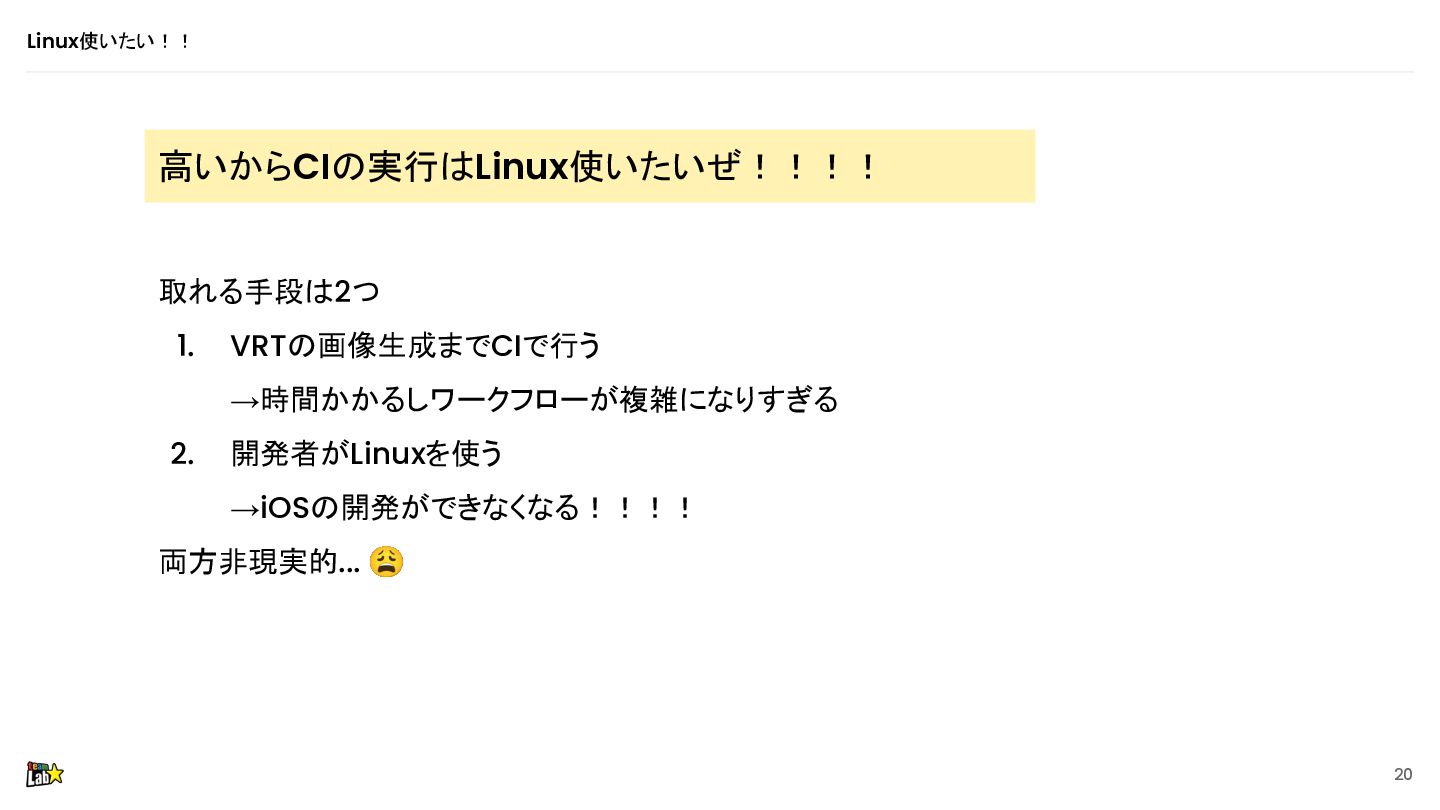Click the list number '2.'

(x=182, y=454)
